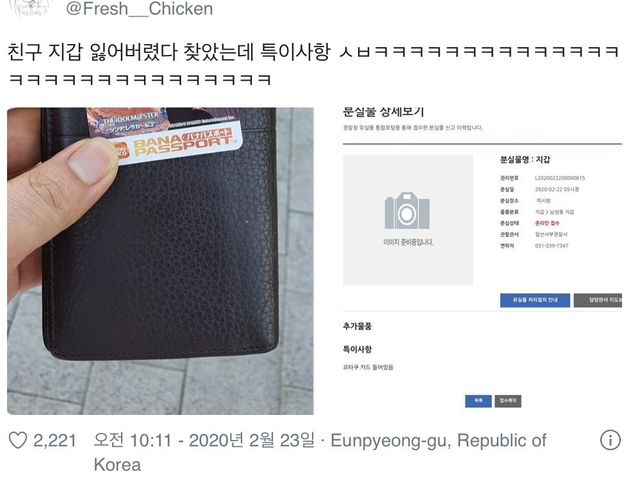Click the 이미지 준비중입니다 placeholder box
The width and height of the screenshot is (640, 484).
pos(408,220)
